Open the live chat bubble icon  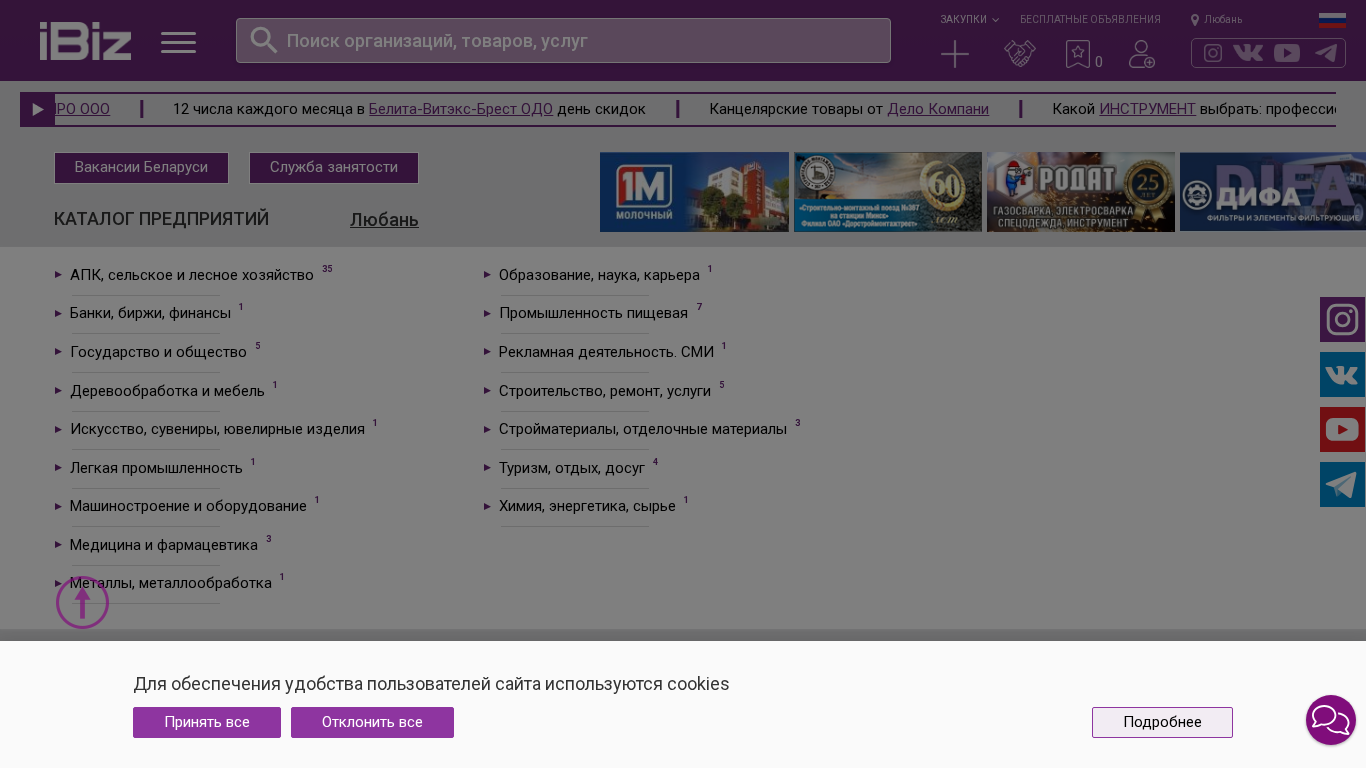[x=1331, y=720]
